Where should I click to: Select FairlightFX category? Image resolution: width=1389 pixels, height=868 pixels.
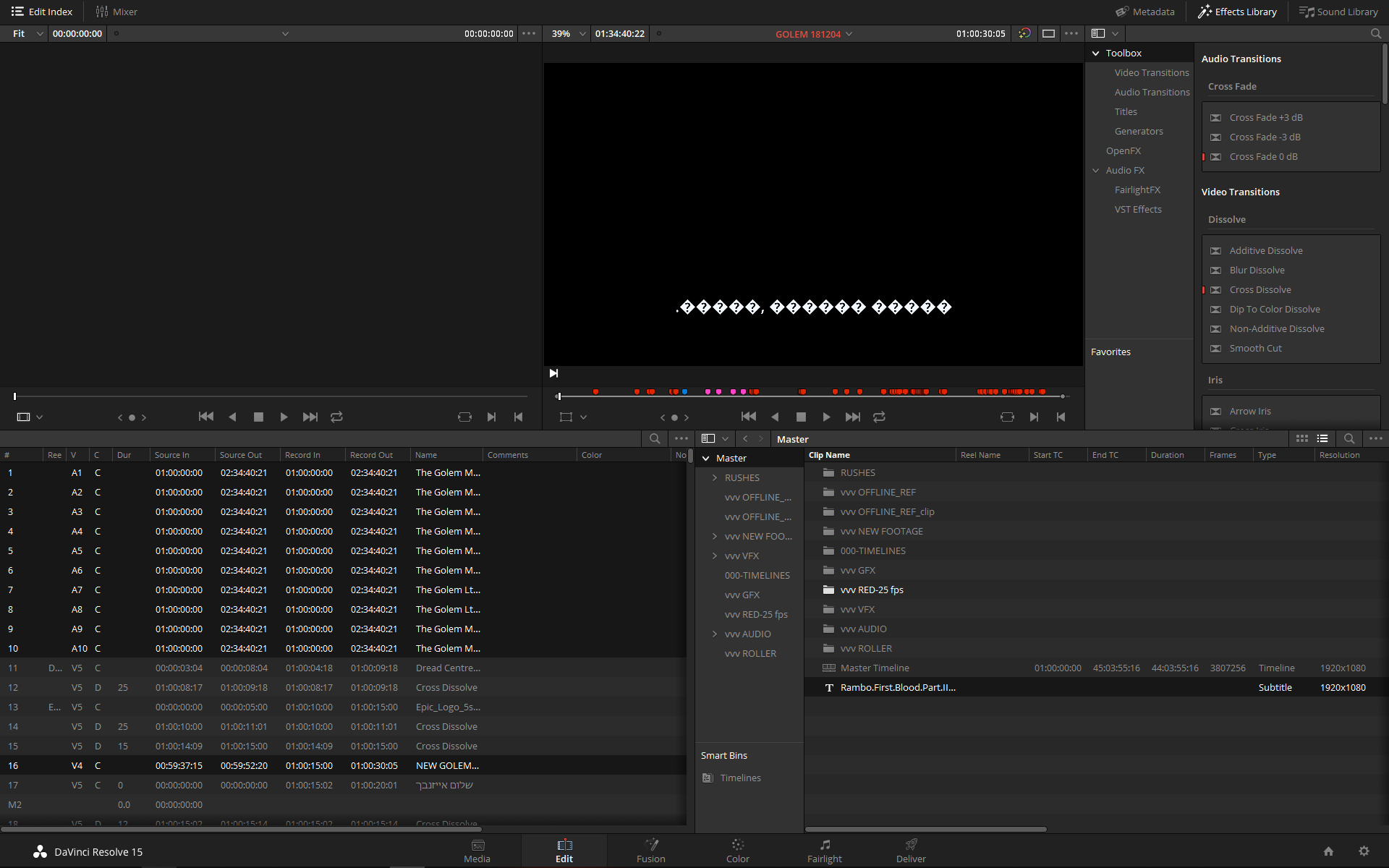click(x=1137, y=190)
